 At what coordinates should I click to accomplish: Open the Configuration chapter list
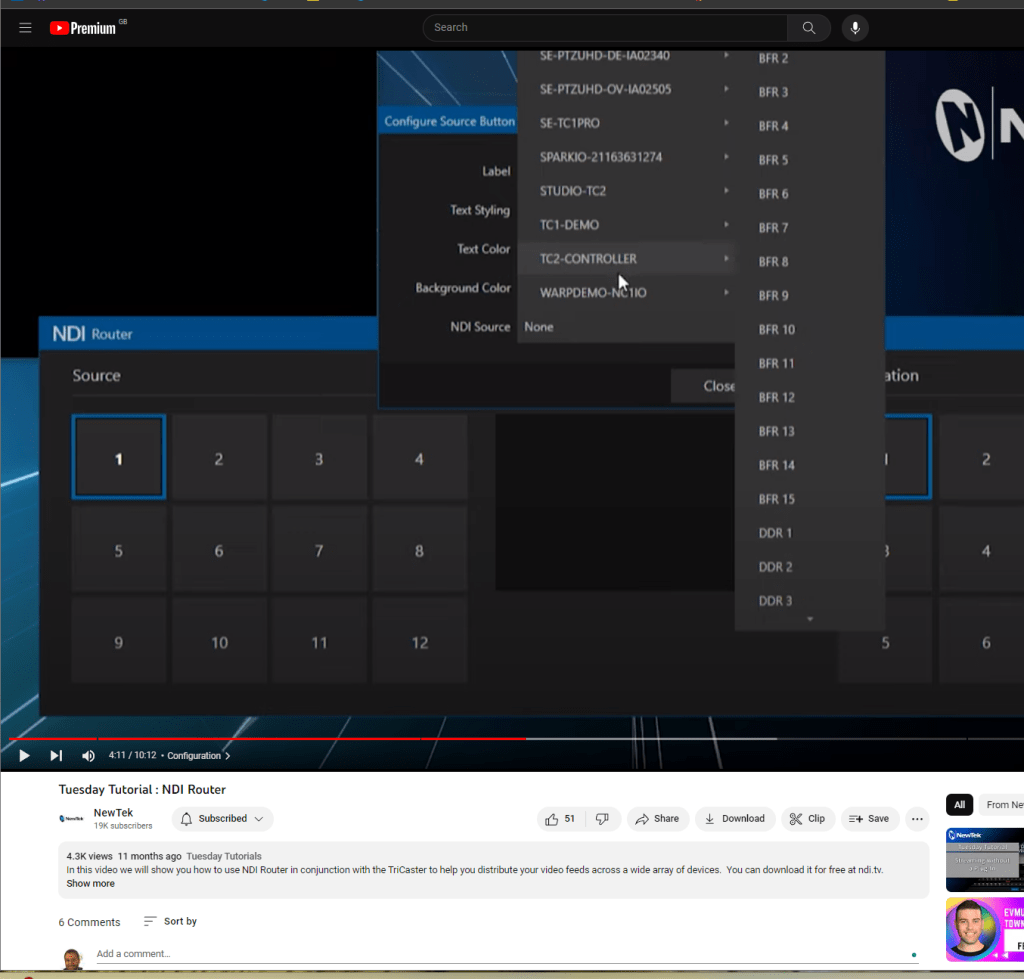pyautogui.click(x=199, y=756)
